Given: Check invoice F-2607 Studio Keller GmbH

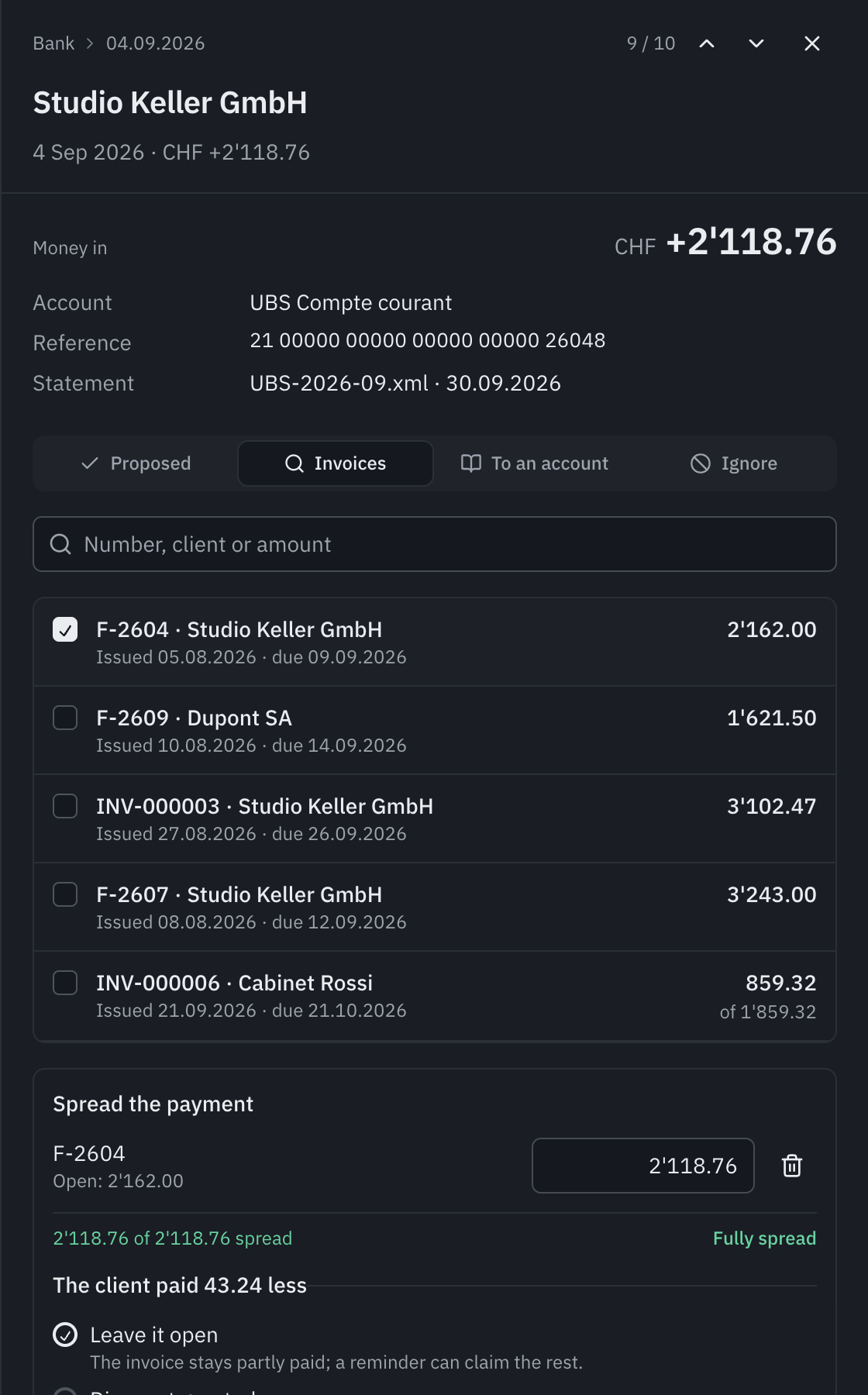Looking at the screenshot, I should click(x=65, y=894).
